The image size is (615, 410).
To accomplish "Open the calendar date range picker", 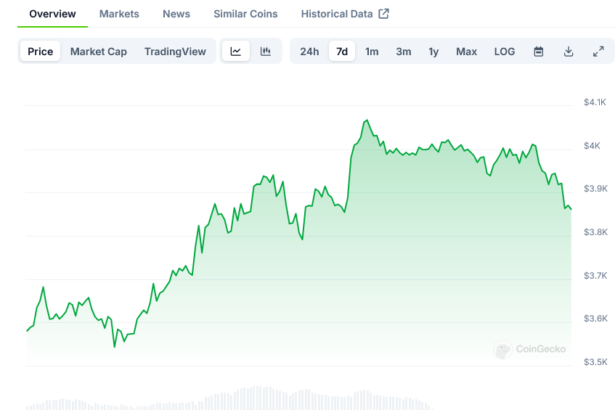I will point(538,51).
